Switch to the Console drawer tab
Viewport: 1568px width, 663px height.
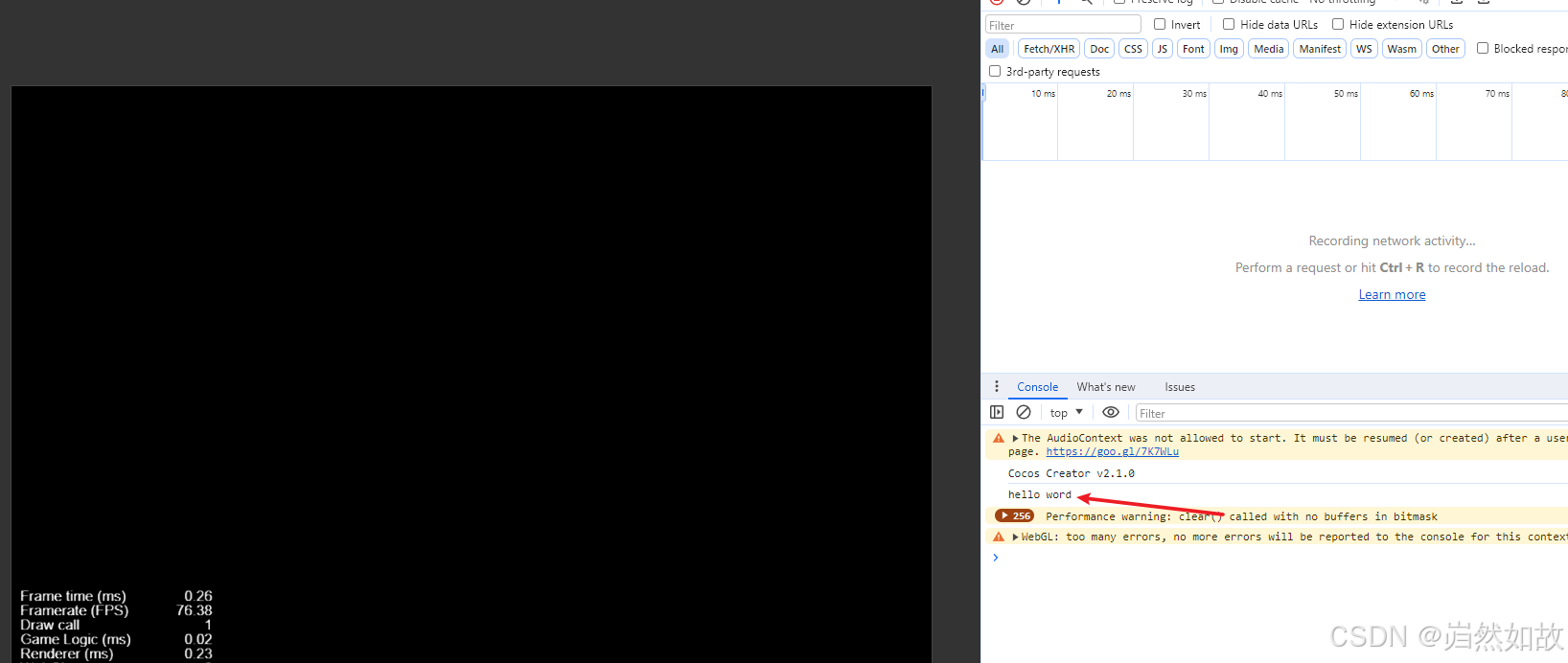coord(1037,387)
